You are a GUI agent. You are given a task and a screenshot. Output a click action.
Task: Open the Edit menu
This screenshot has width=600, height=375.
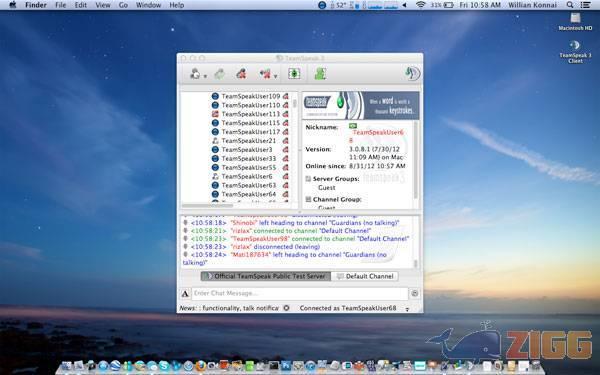[x=80, y=5]
